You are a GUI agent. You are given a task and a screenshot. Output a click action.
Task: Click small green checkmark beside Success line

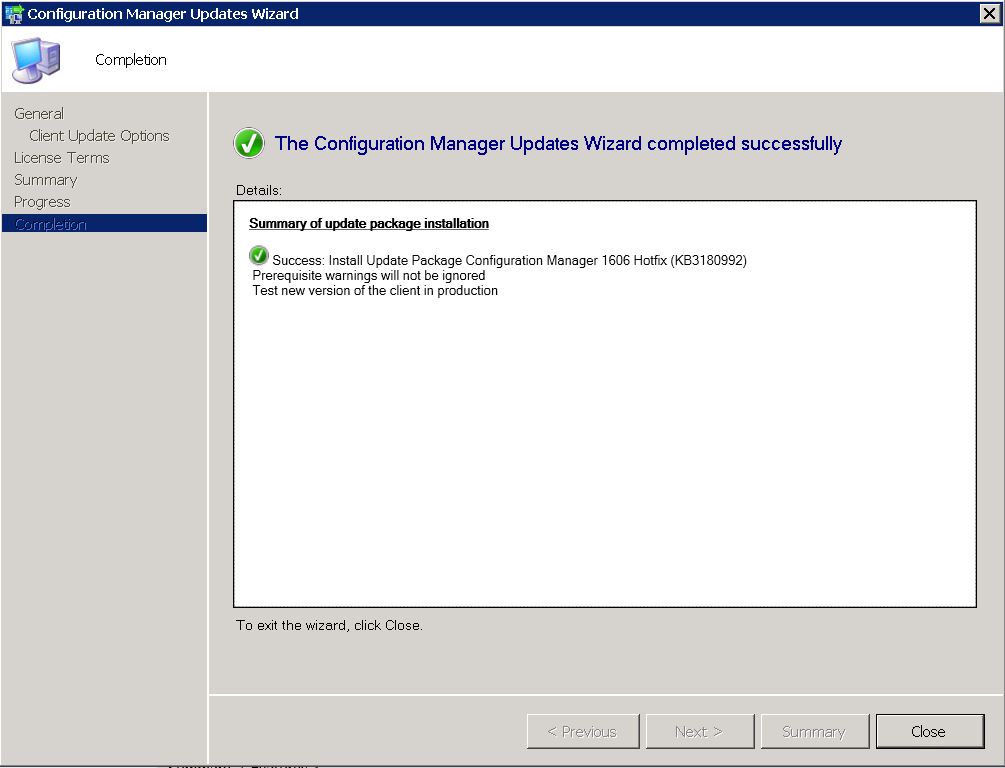tap(258, 256)
